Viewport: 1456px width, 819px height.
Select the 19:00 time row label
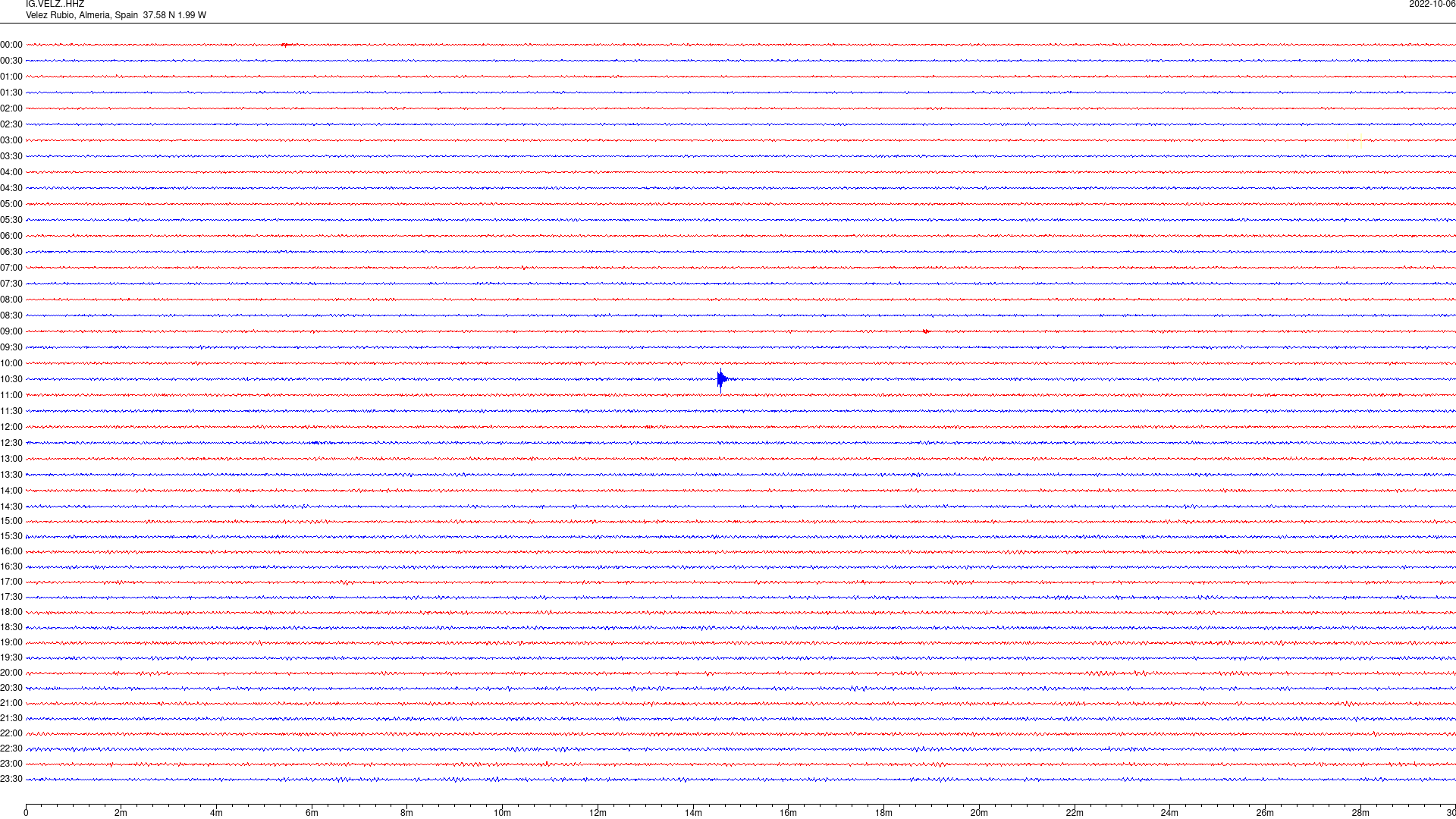pos(11,642)
